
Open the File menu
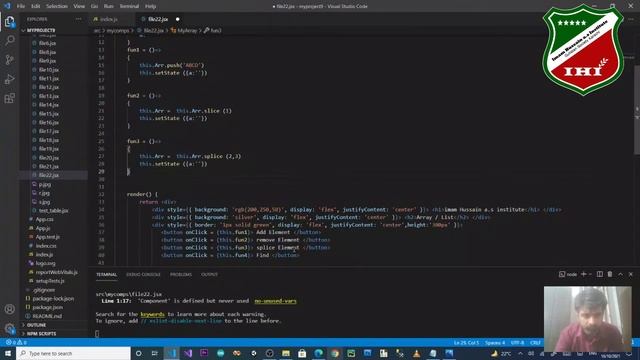[x=21, y=6]
